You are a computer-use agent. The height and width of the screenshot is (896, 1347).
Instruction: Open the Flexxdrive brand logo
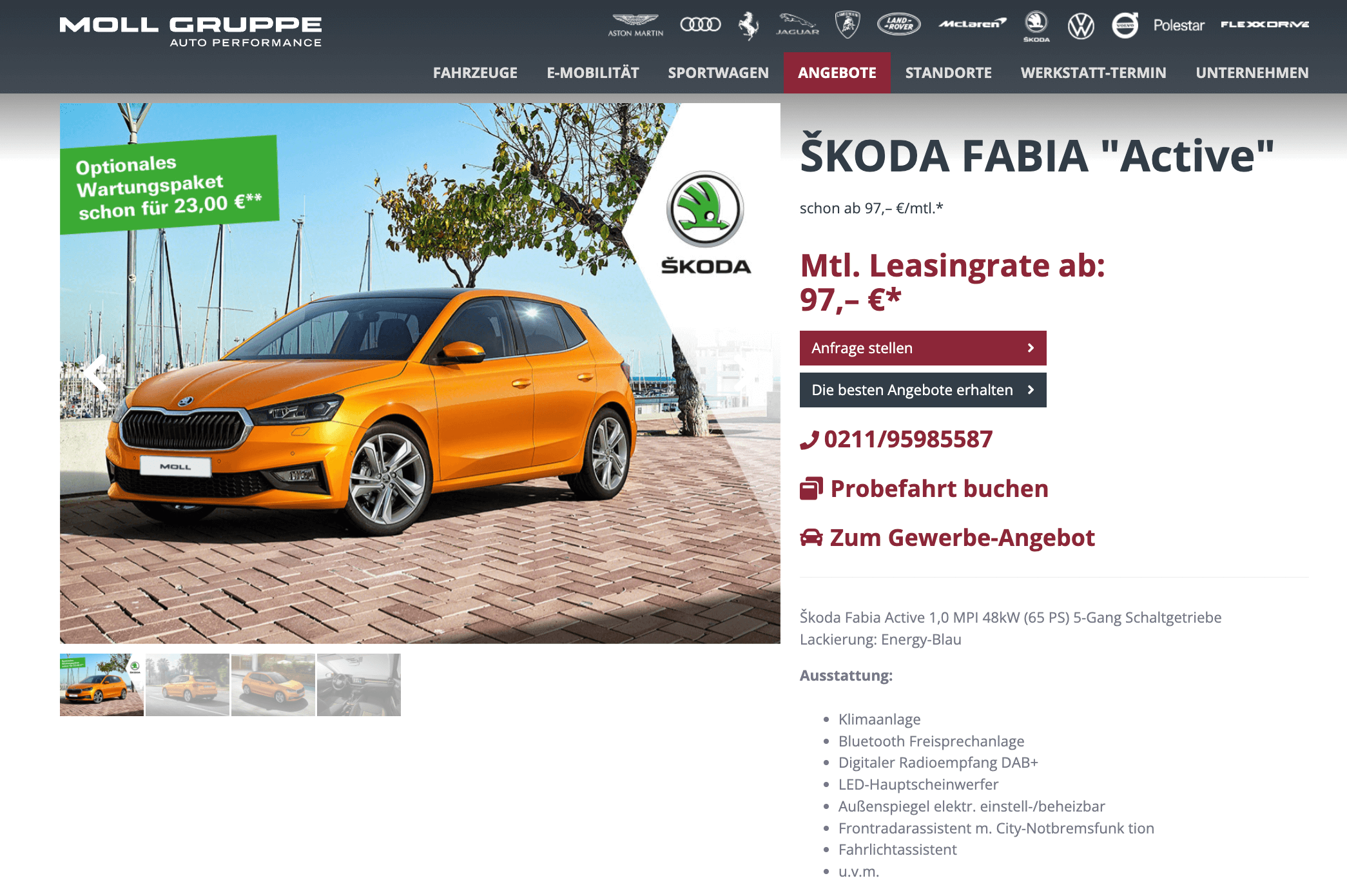pyautogui.click(x=1265, y=24)
